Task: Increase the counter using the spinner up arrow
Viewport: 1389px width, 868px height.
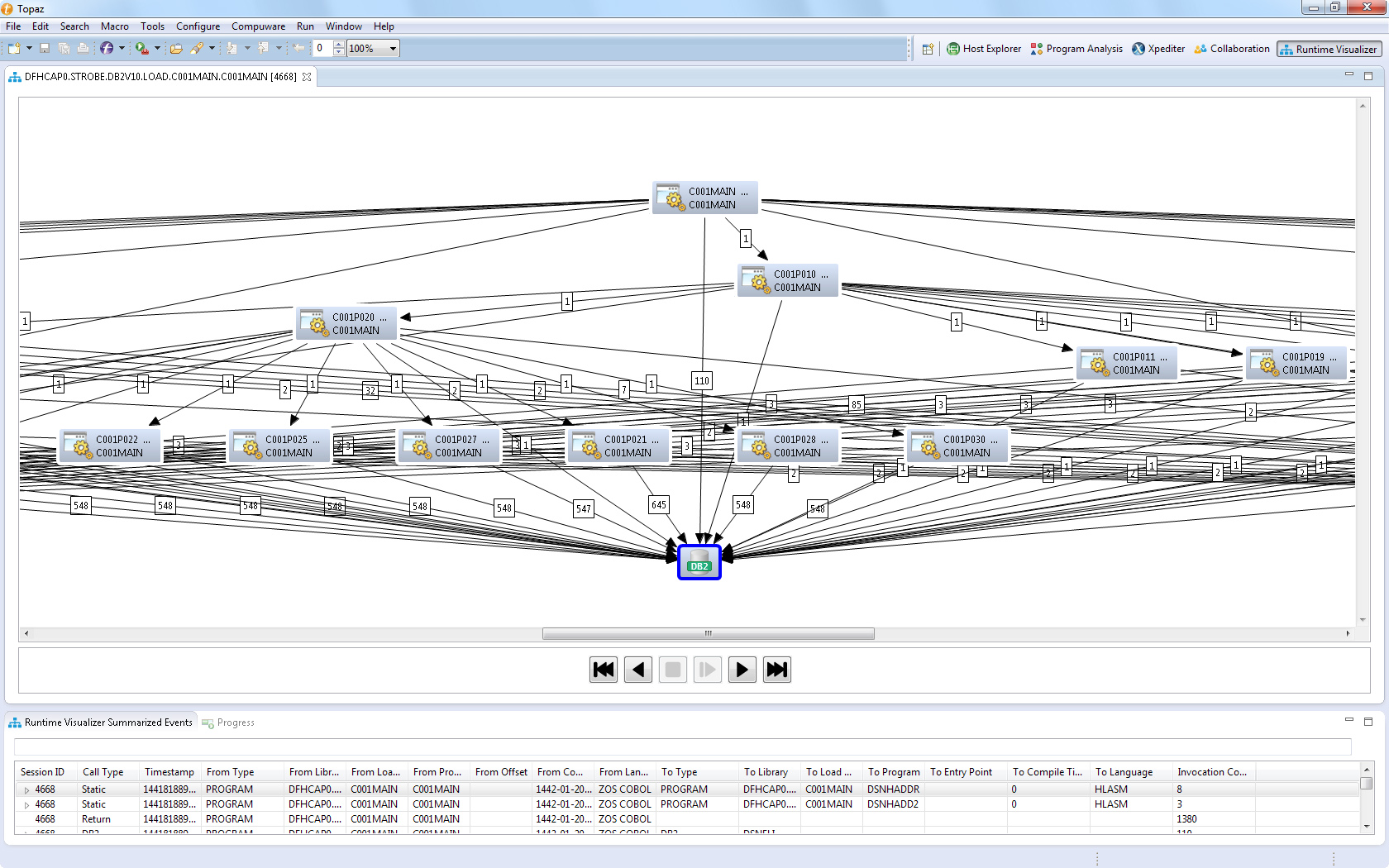Action: [x=339, y=44]
